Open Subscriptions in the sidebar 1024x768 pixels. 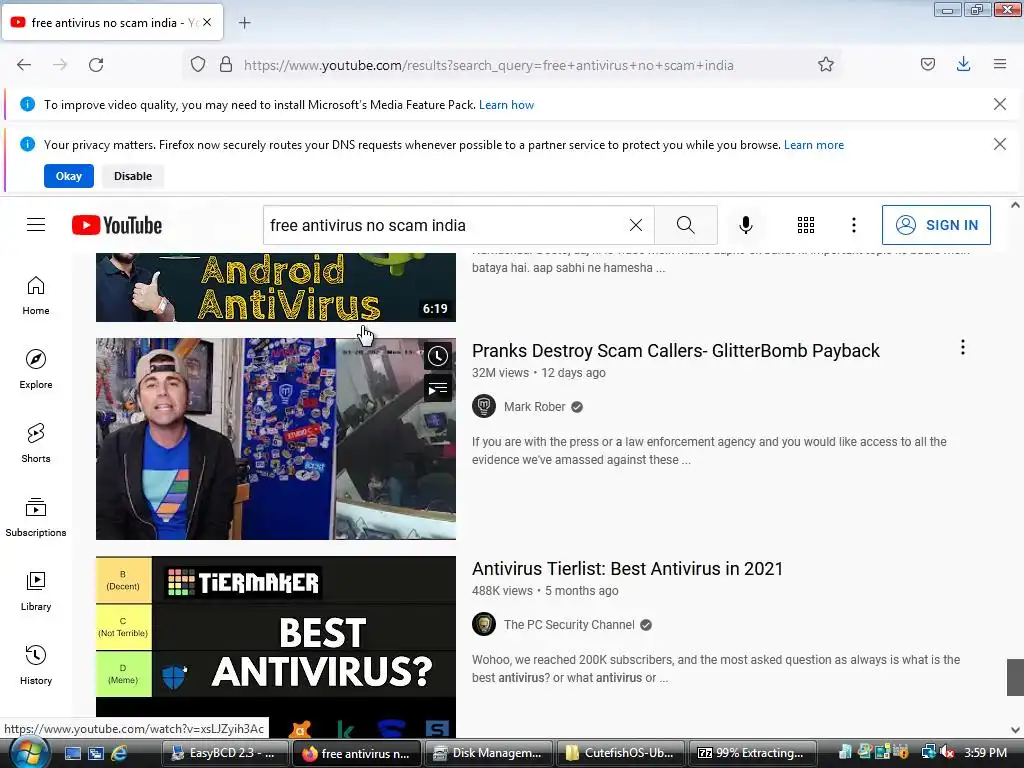(x=36, y=517)
